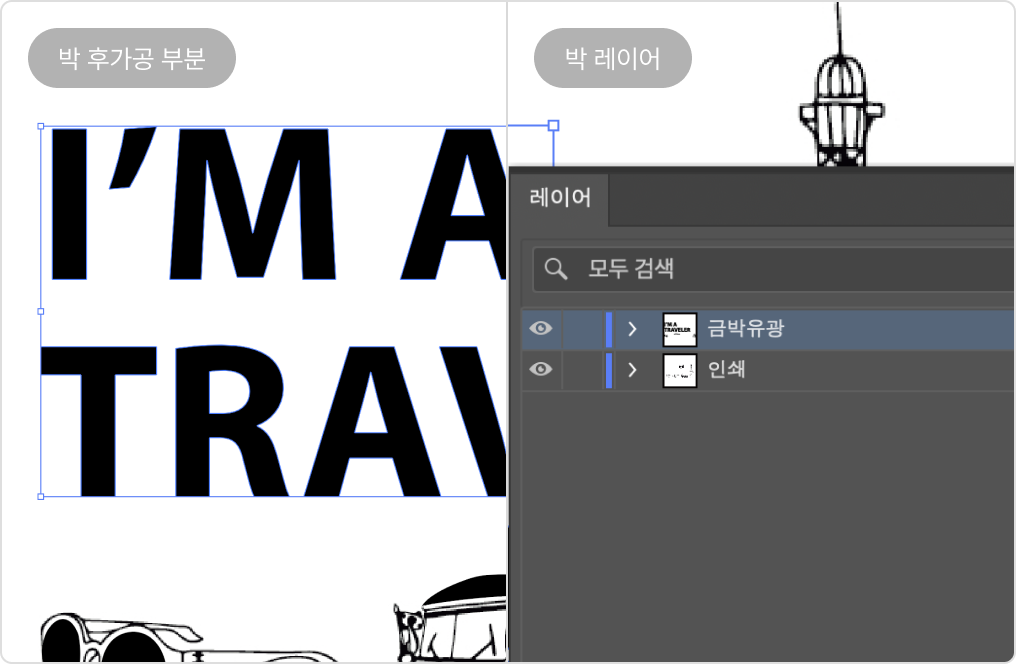This screenshot has width=1016, height=664.
Task: Click the 박 레이어 label
Action: (612, 58)
